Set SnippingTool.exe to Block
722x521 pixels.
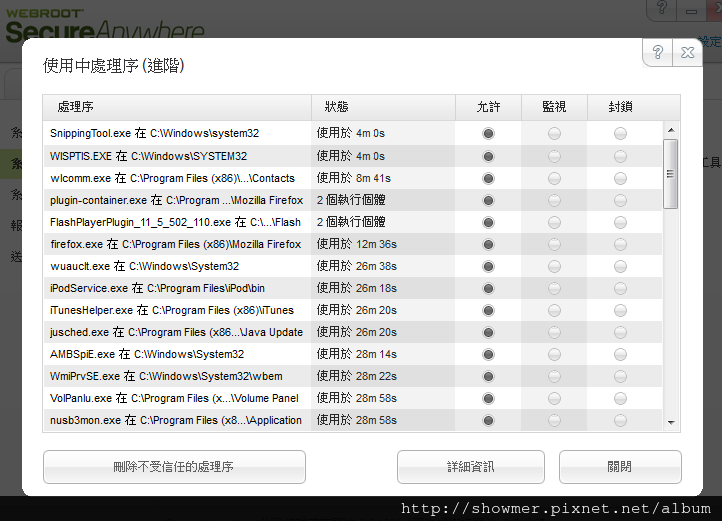point(620,134)
